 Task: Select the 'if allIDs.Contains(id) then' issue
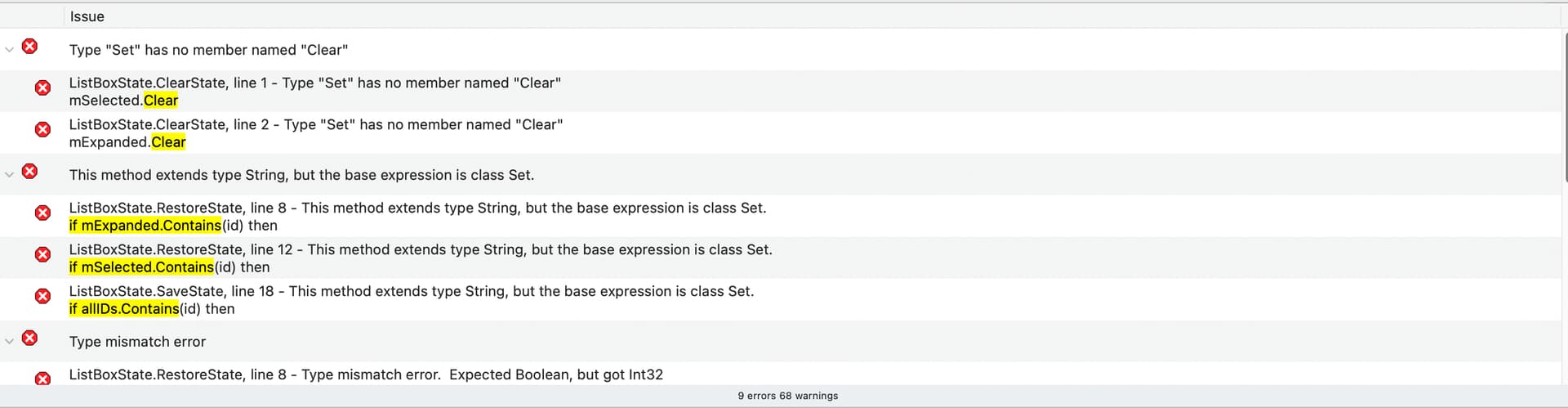[x=784, y=300]
